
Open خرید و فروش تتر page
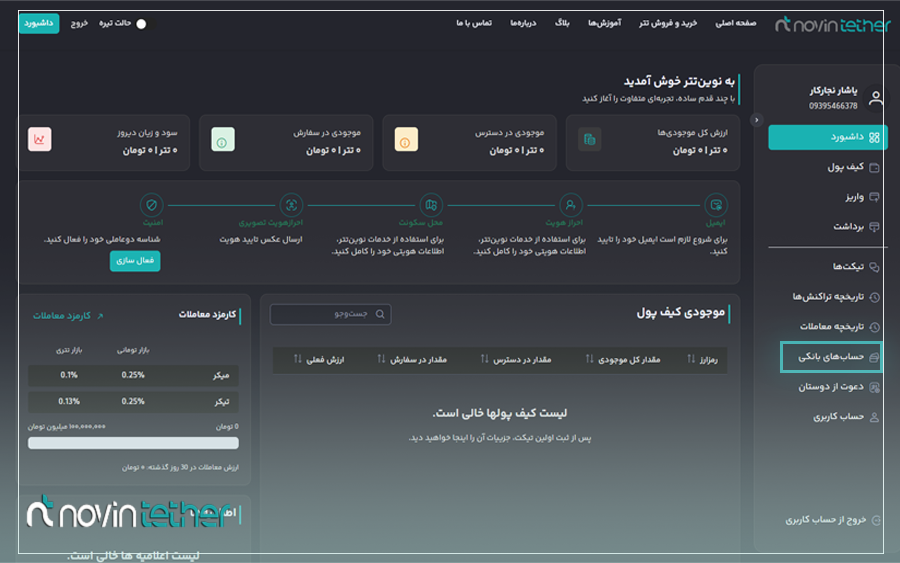[x=668, y=23]
